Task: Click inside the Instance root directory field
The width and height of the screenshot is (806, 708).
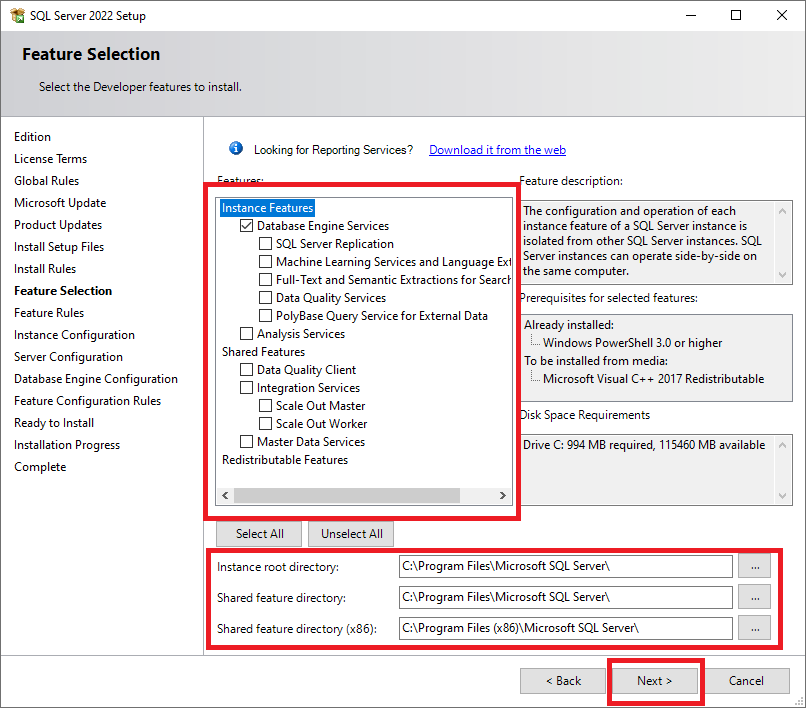Action: (x=565, y=566)
